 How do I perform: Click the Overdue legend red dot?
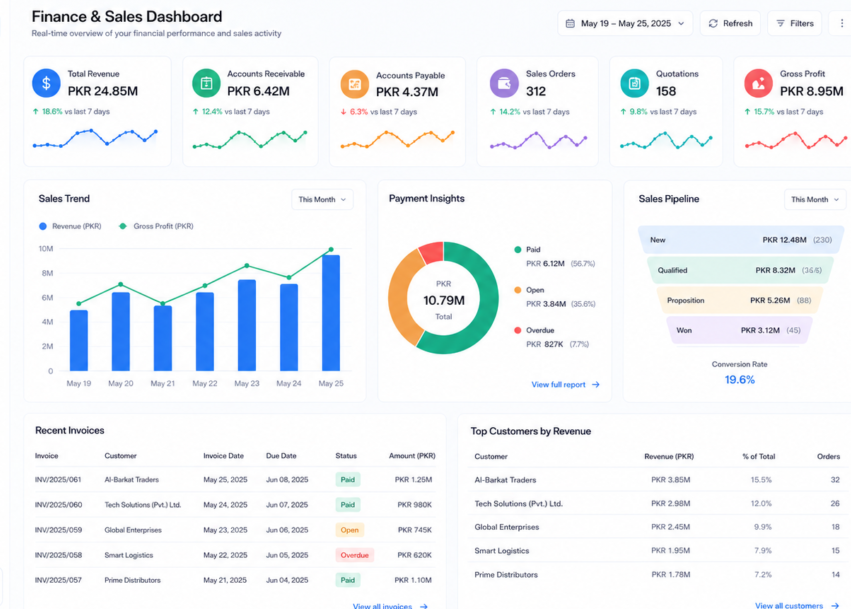(x=517, y=330)
